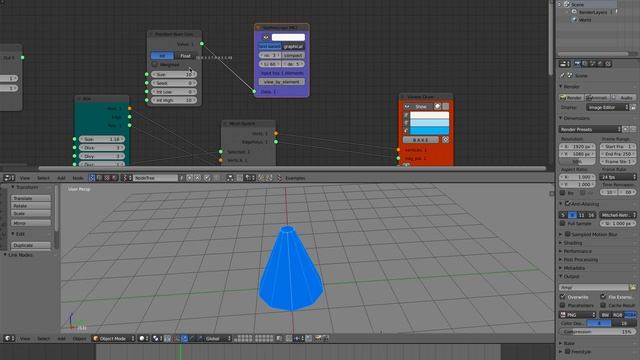Click fake user F button beside NodeTree
640x360 pixels.
182,178
